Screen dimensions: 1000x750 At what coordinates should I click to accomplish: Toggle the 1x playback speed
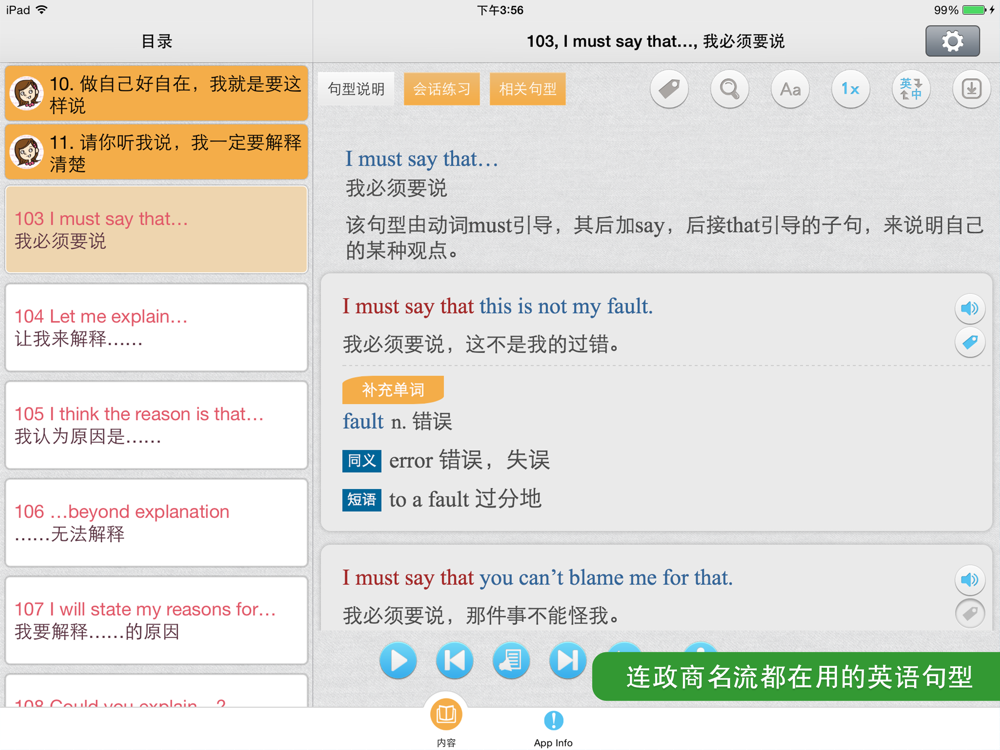(x=850, y=89)
